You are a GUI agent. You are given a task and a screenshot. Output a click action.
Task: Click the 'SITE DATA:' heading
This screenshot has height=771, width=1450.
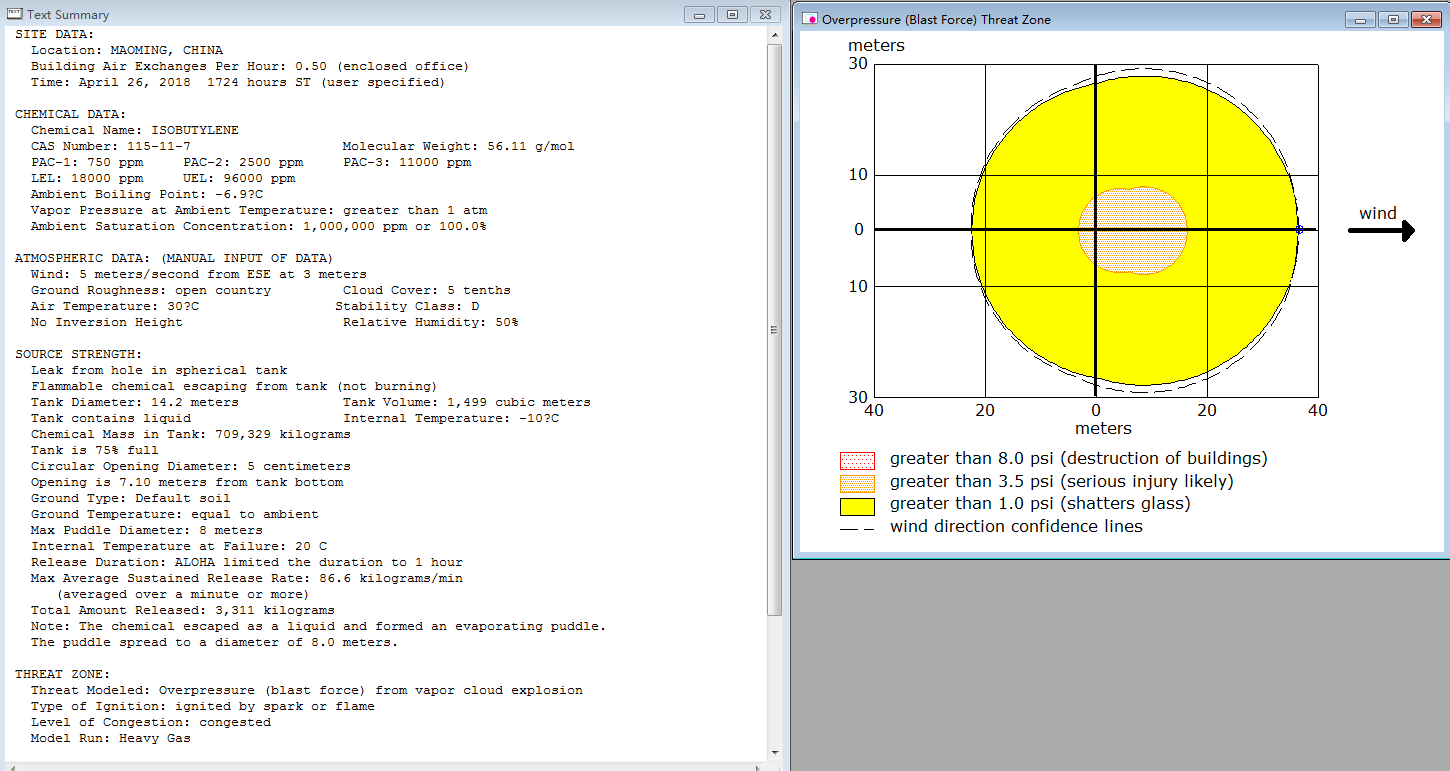pyautogui.click(x=55, y=34)
